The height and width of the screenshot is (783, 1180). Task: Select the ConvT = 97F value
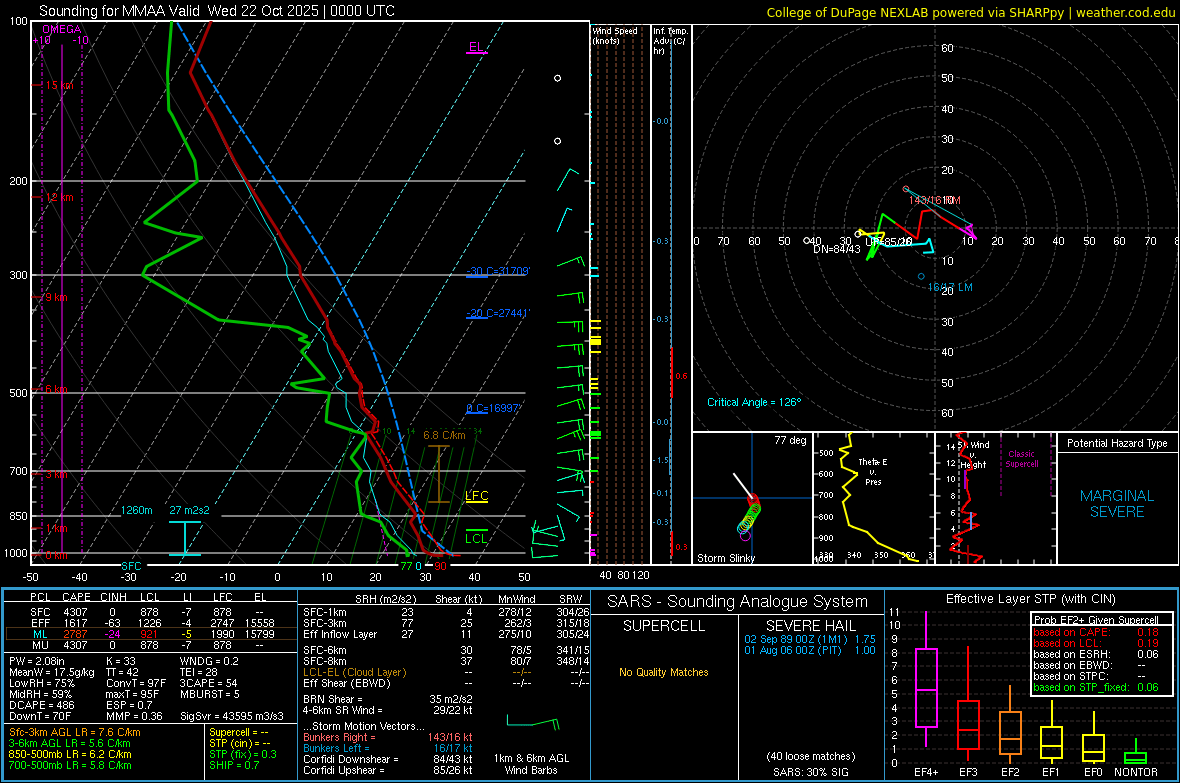click(x=136, y=684)
